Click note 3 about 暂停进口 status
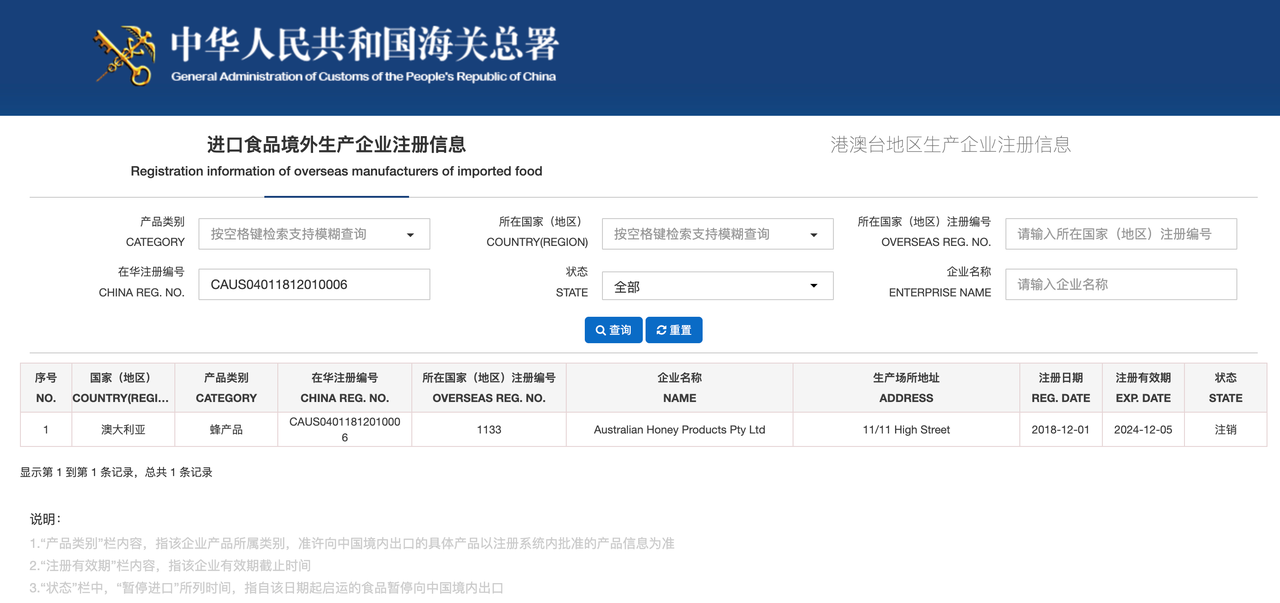The width and height of the screenshot is (1280, 603). tap(266, 588)
